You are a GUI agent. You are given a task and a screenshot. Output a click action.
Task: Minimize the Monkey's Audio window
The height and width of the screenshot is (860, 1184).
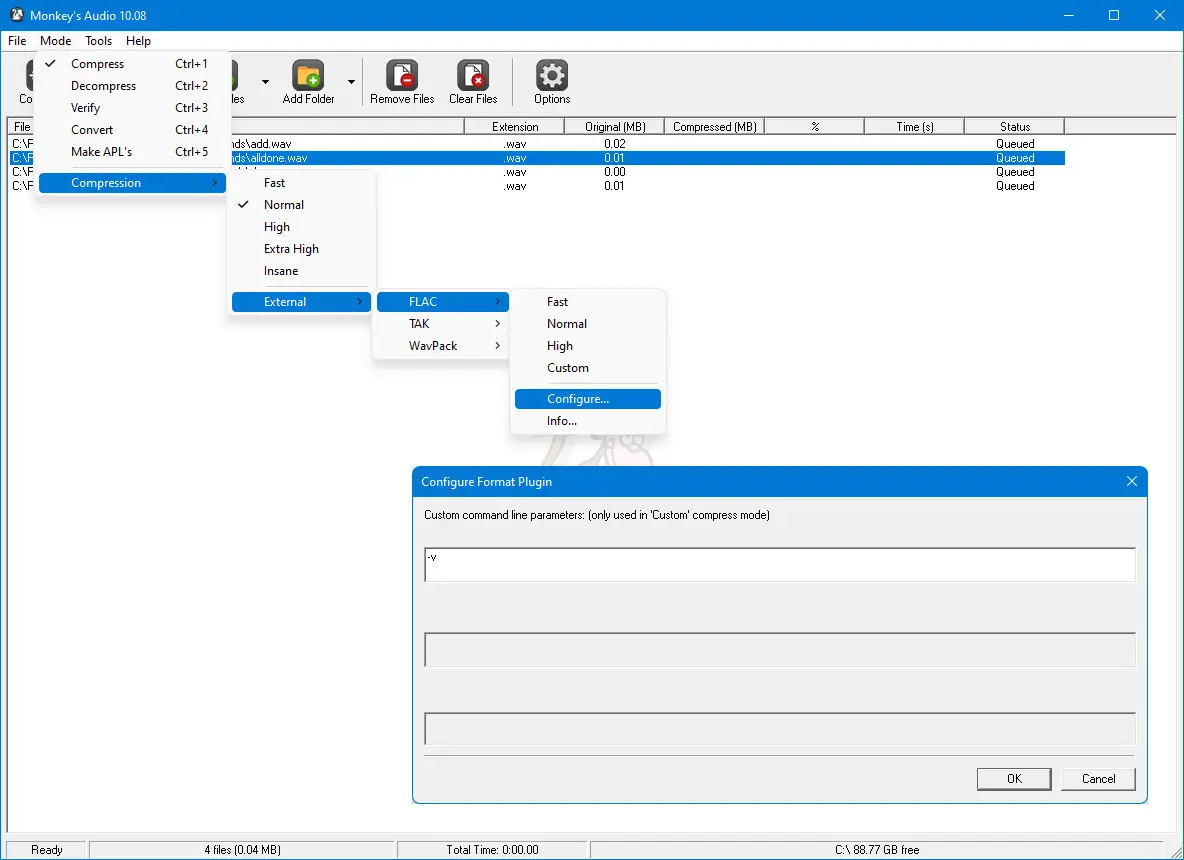pyautogui.click(x=1068, y=15)
